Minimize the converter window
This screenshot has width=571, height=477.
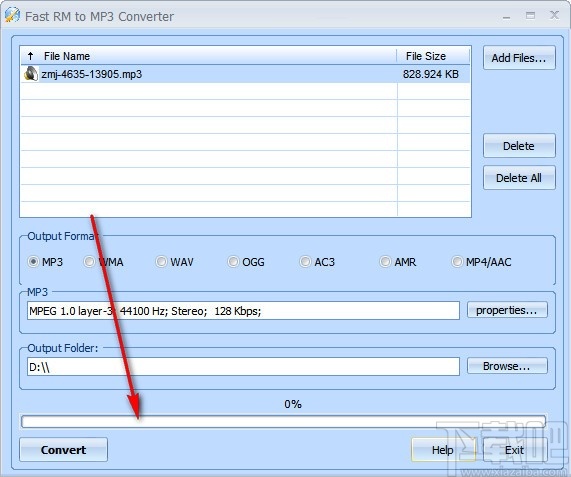click(x=507, y=16)
